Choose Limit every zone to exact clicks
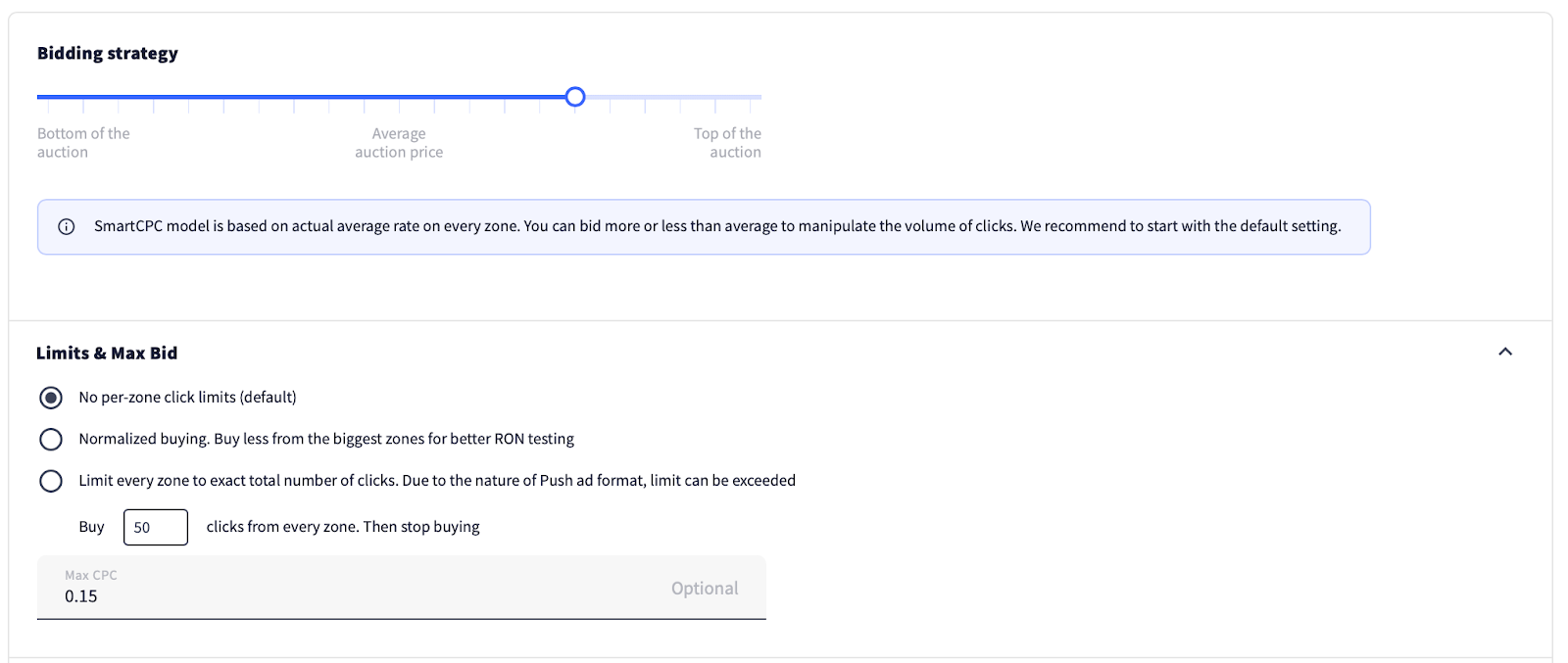 [51, 481]
